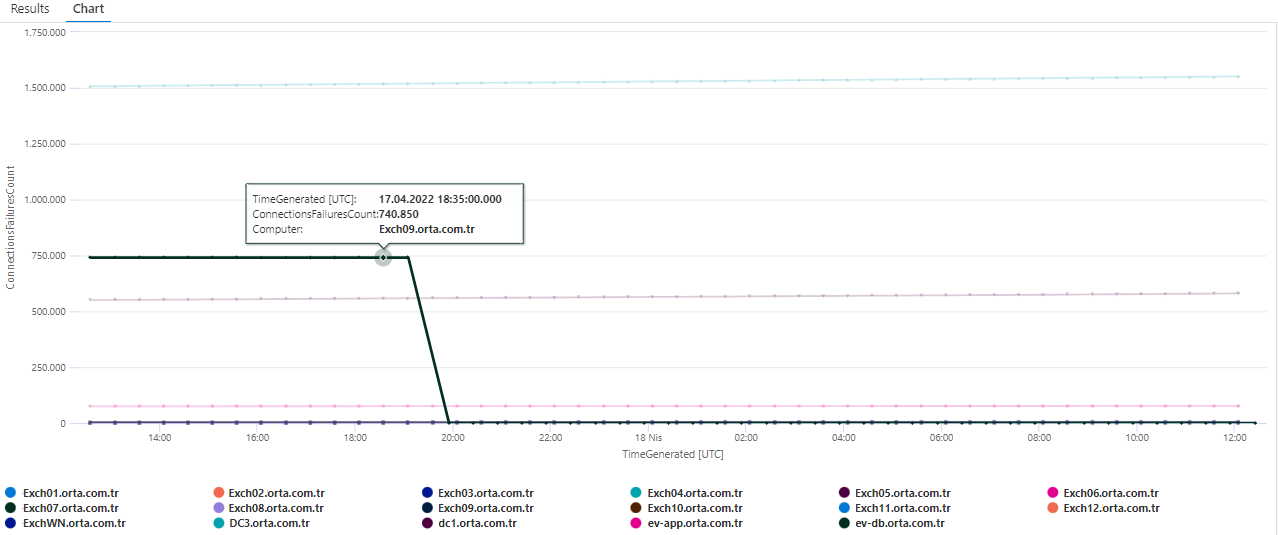Click the 250.000 y-axis label
Screen dimensions: 1278x535
coord(49,368)
